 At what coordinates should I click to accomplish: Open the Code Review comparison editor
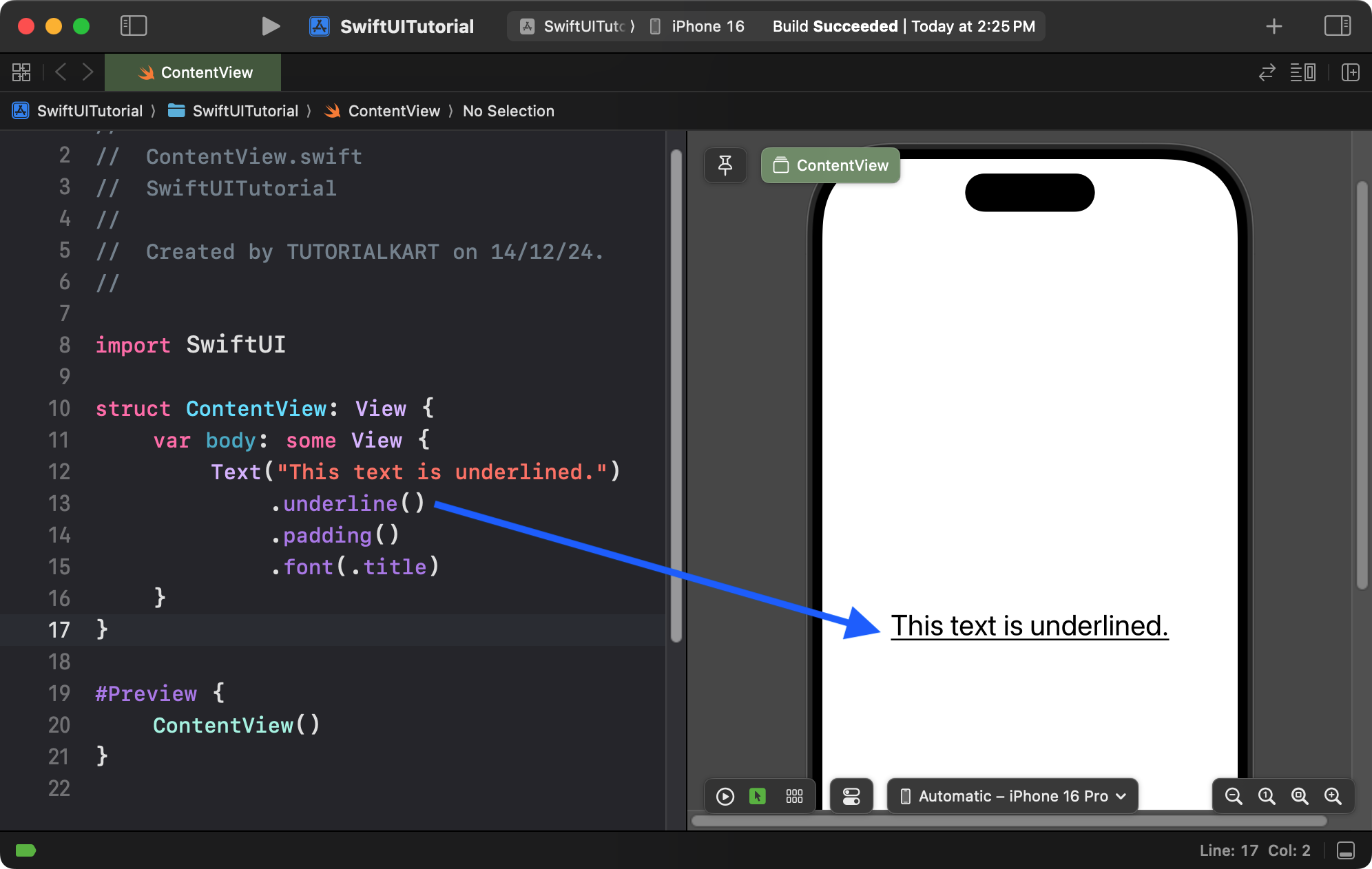pos(1267,72)
